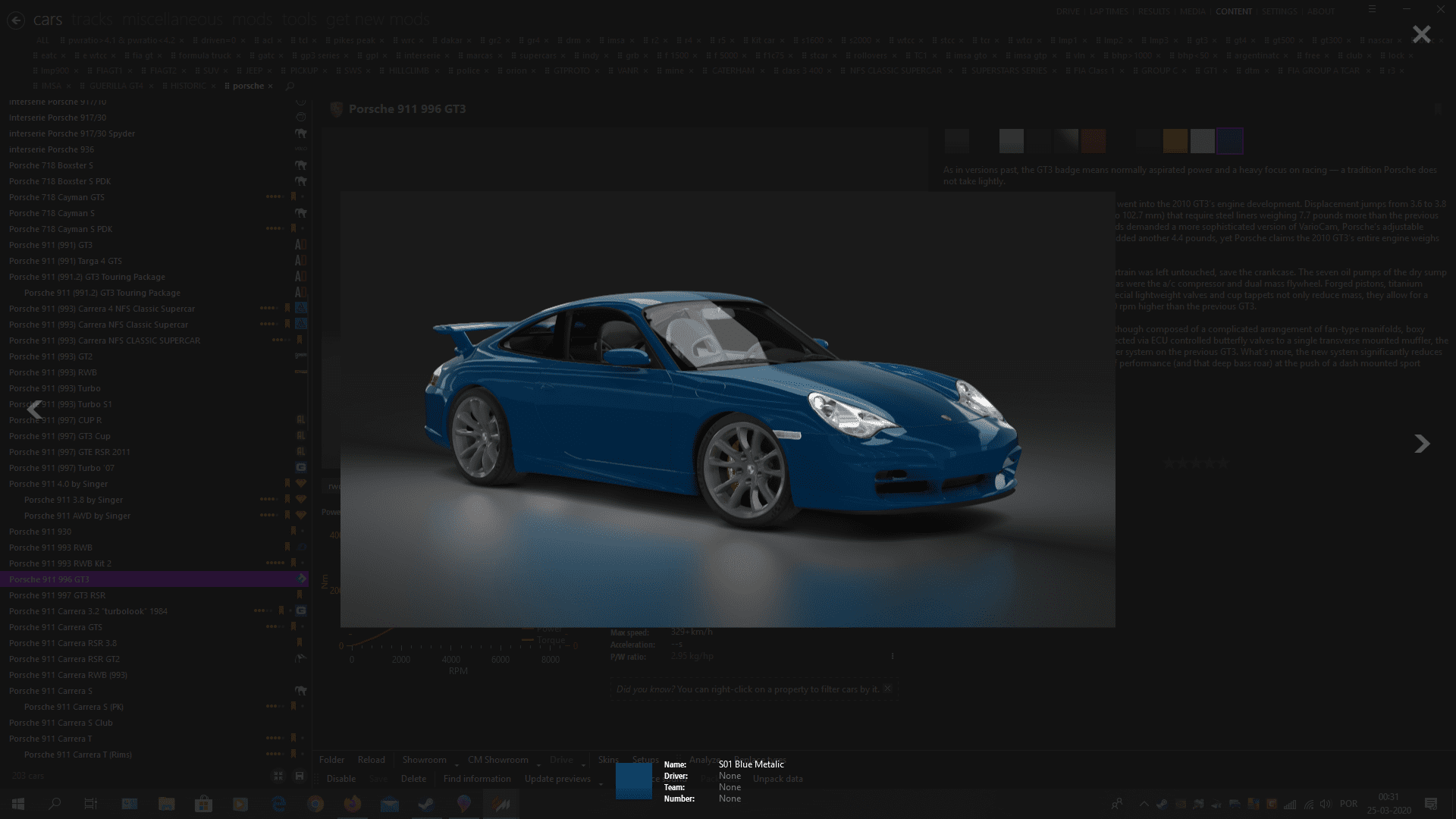The width and height of the screenshot is (1456, 819).
Task: Open the ABOUT menu
Action: 1321,11
